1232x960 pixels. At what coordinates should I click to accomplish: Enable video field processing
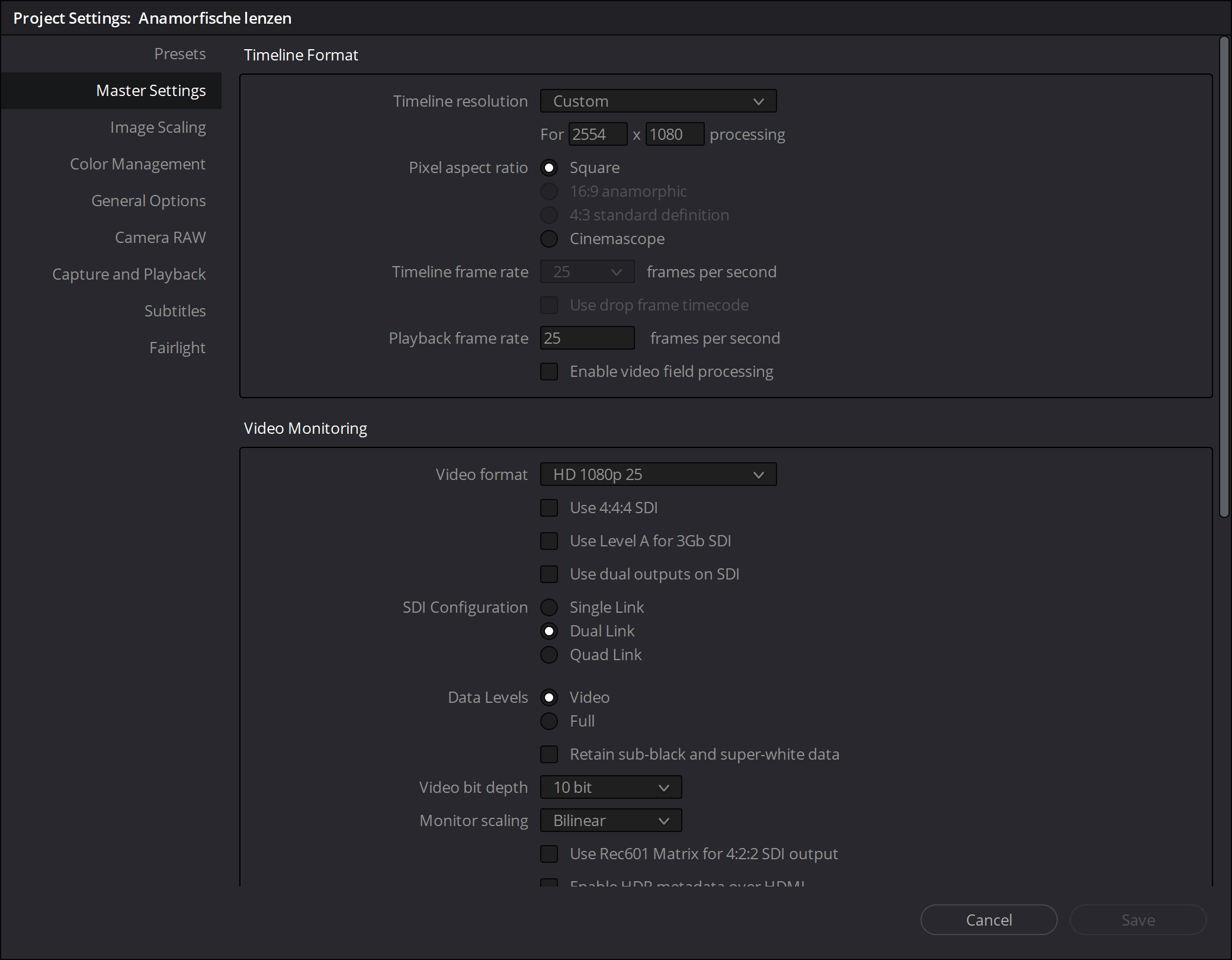tap(549, 371)
